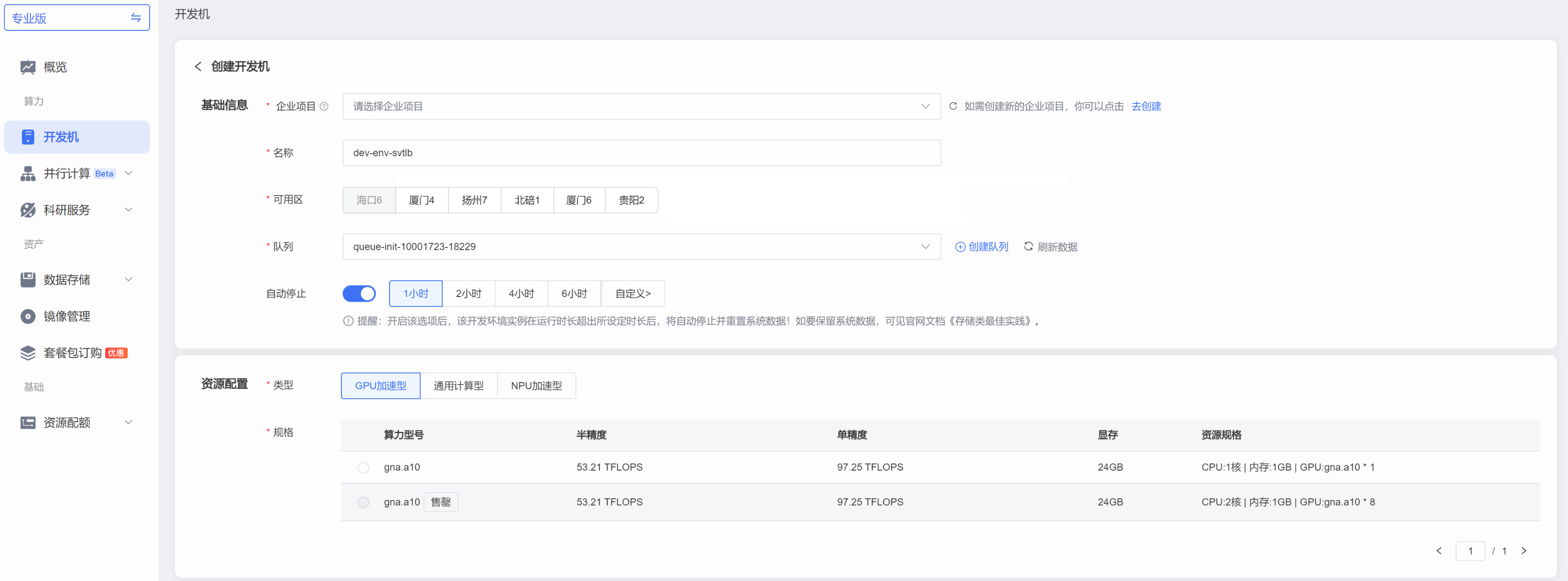Select the disabled 海口6 zone button
Screen dimensions: 1568x581
click(369, 200)
